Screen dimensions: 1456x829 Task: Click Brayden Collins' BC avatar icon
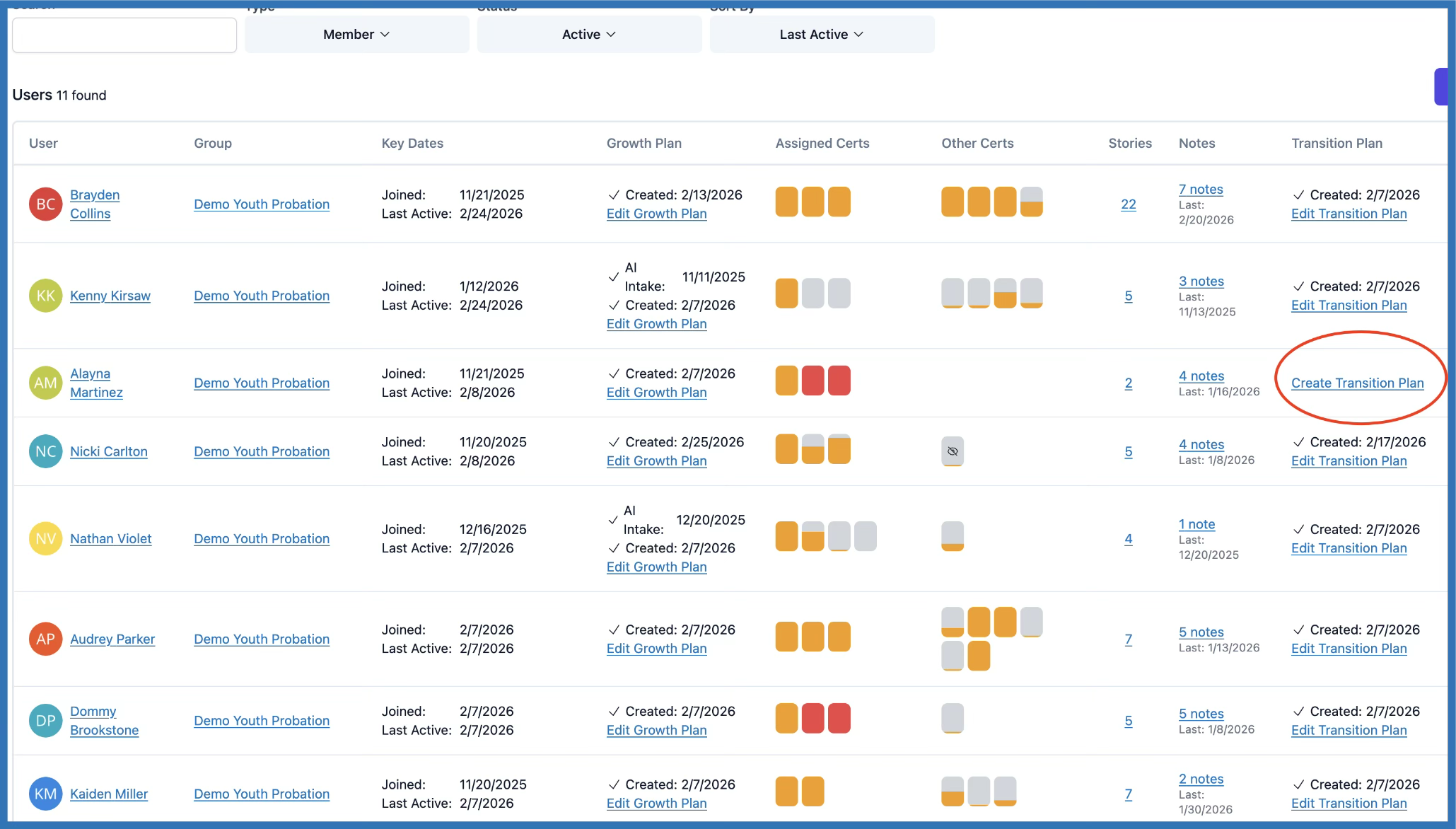click(45, 204)
